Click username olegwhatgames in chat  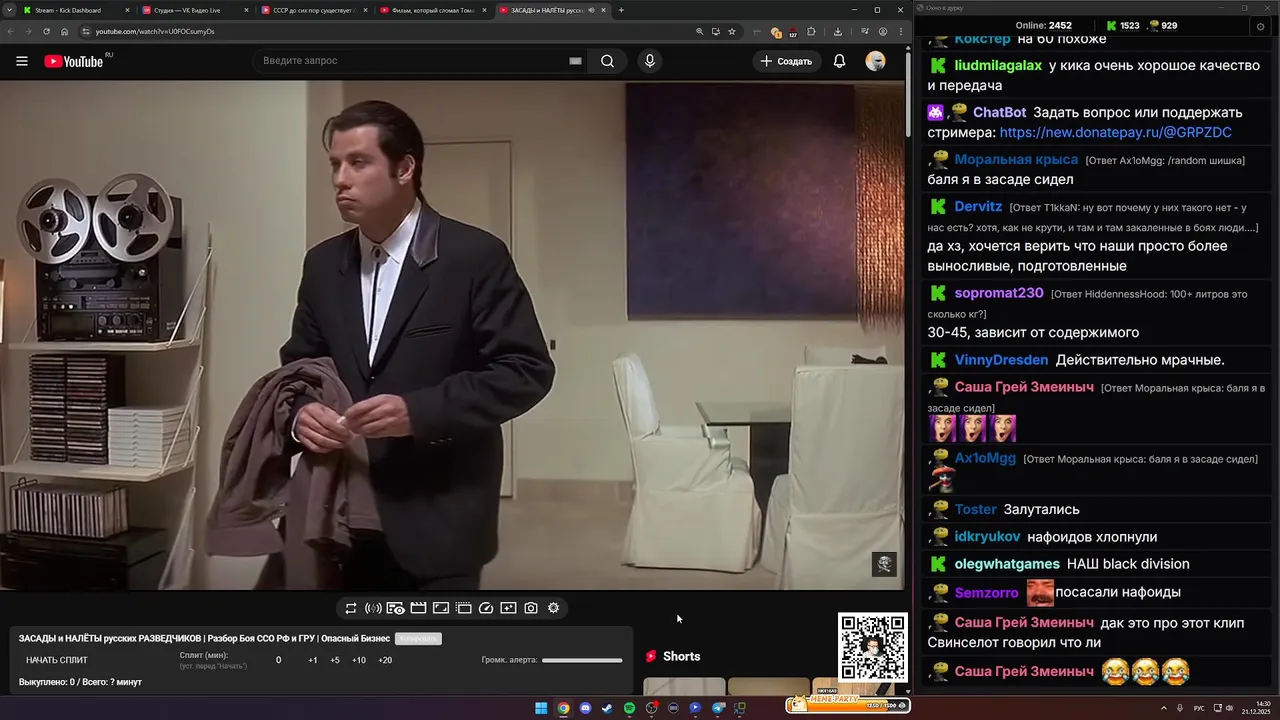[1007, 564]
